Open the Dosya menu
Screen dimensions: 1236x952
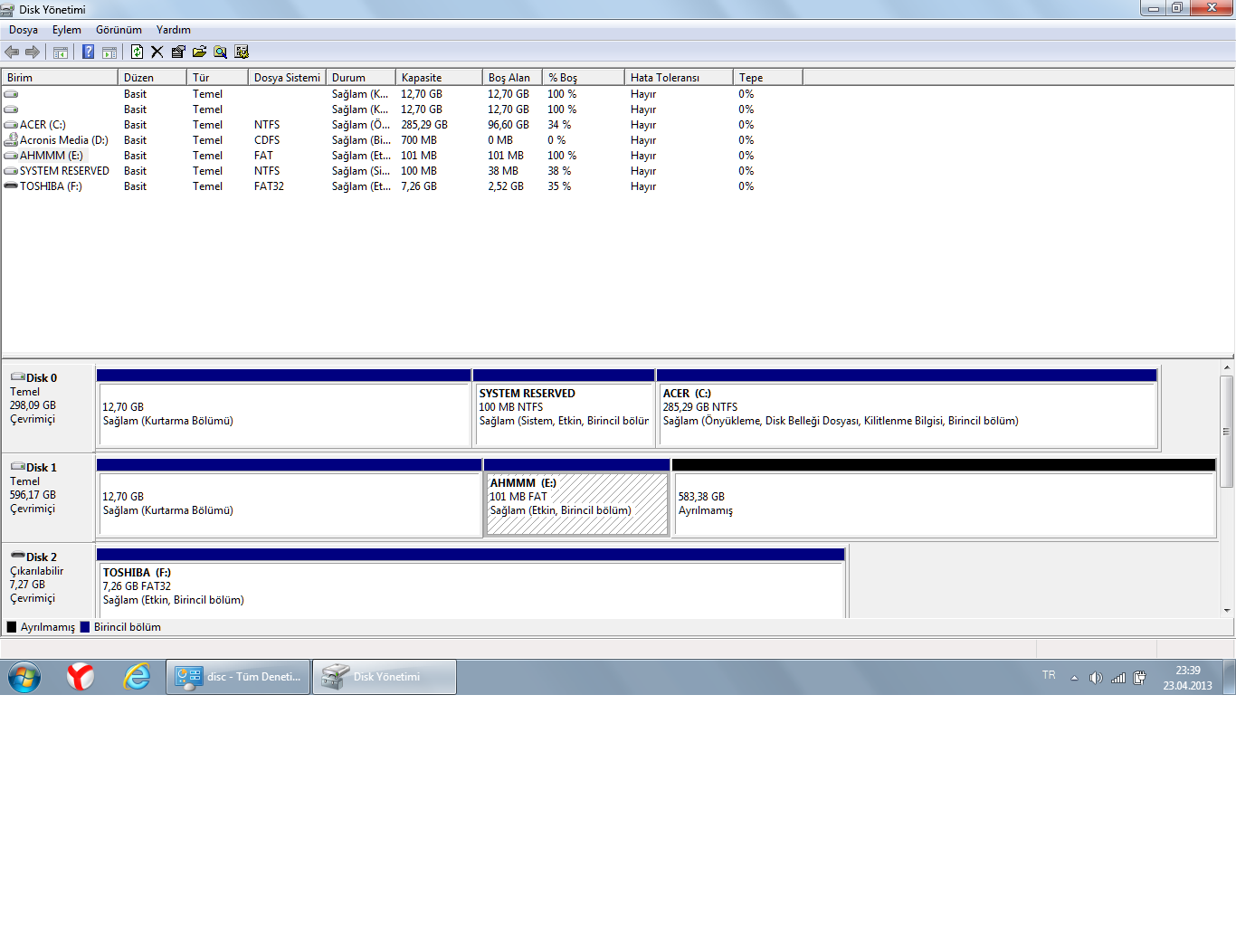[24, 30]
